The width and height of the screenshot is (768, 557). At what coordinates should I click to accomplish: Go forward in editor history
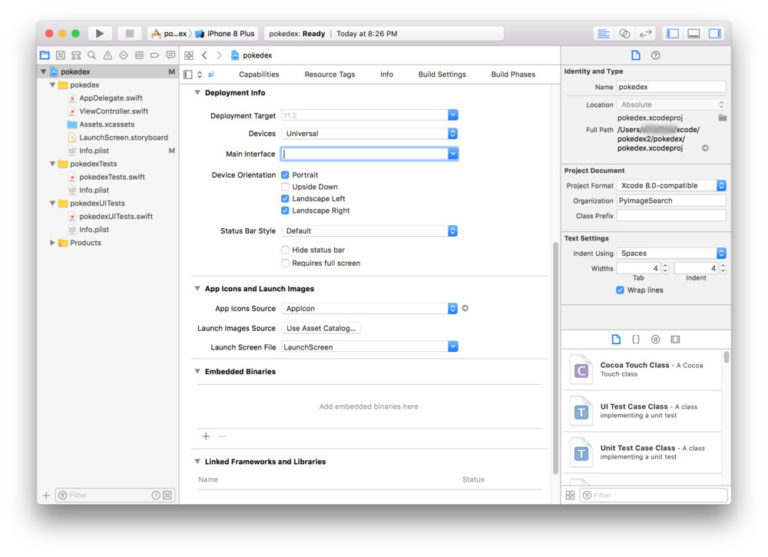pyautogui.click(x=219, y=55)
